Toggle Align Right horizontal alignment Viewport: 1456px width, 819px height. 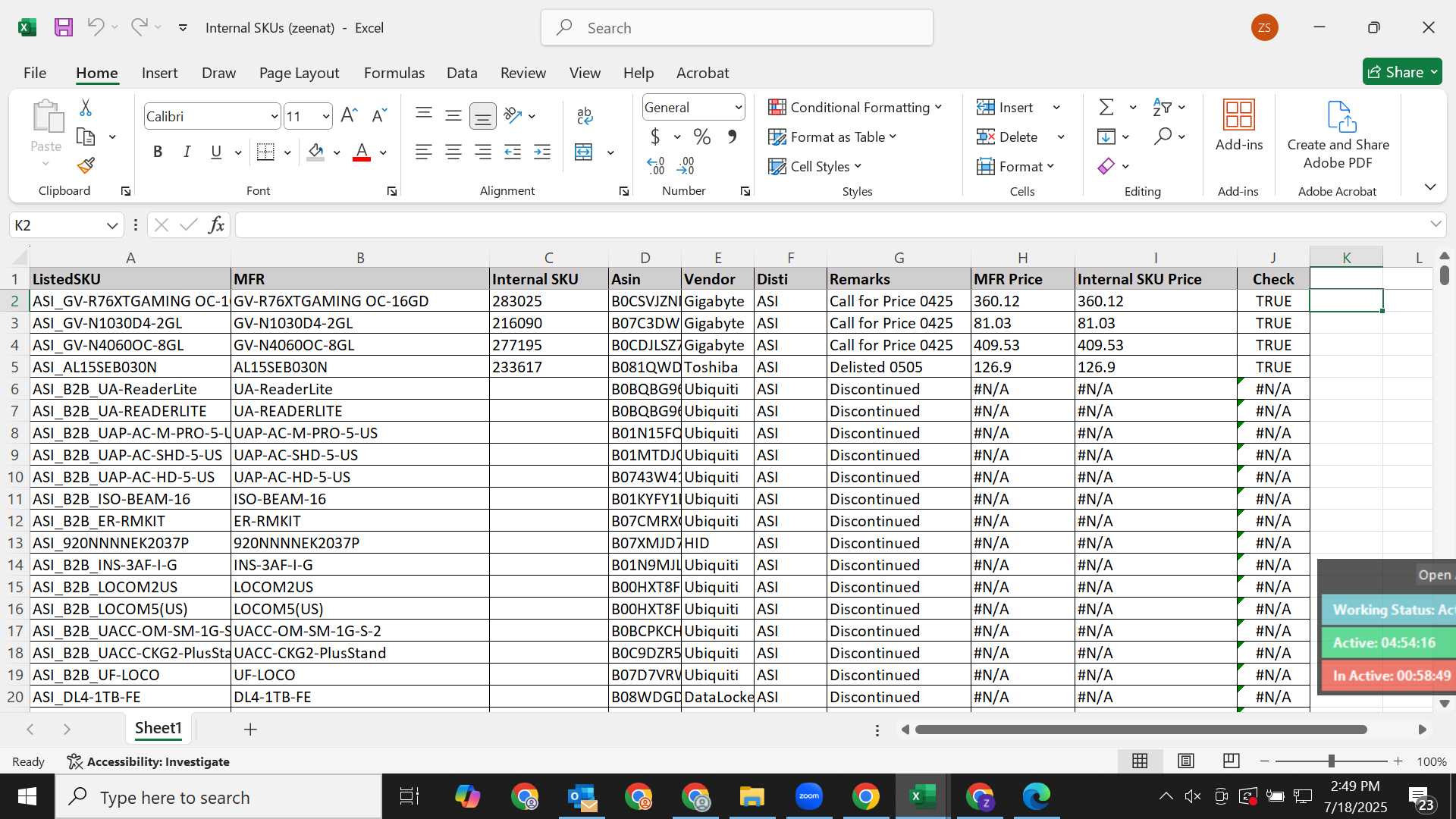click(482, 152)
